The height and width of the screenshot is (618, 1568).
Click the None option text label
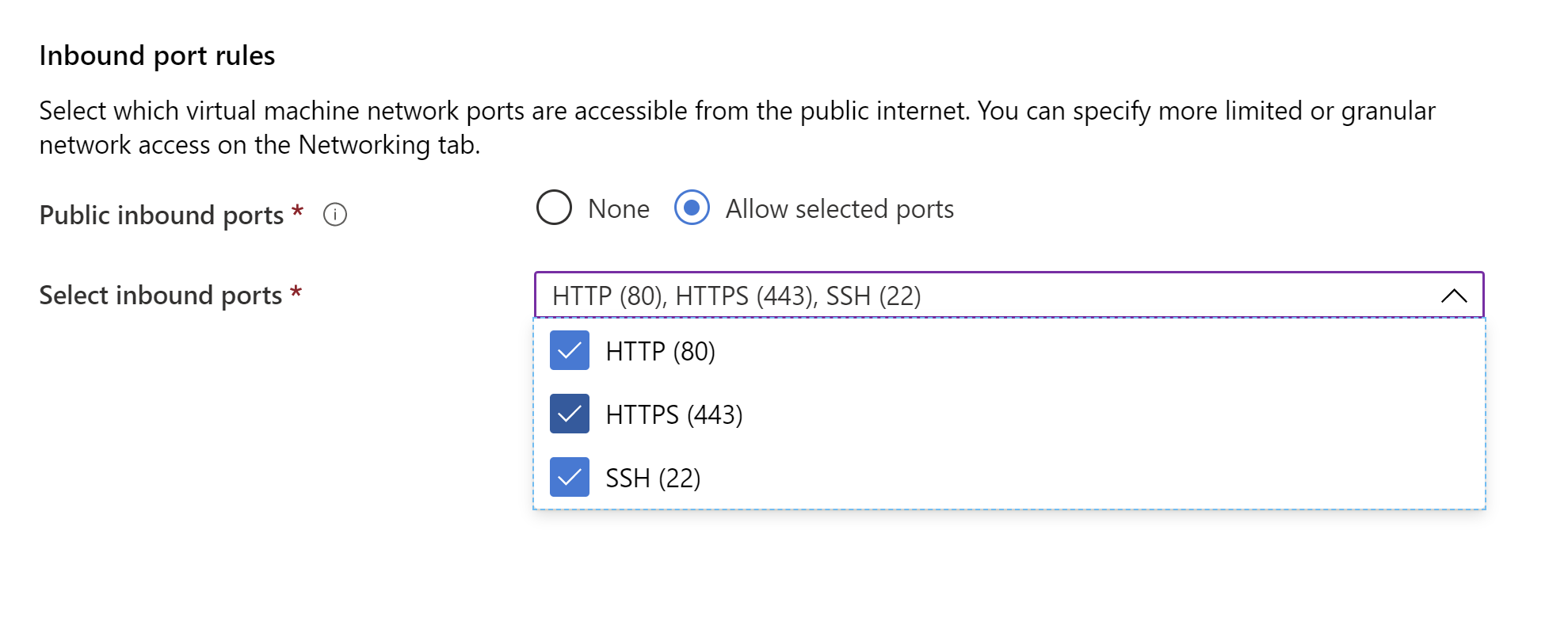pyautogui.click(x=619, y=208)
